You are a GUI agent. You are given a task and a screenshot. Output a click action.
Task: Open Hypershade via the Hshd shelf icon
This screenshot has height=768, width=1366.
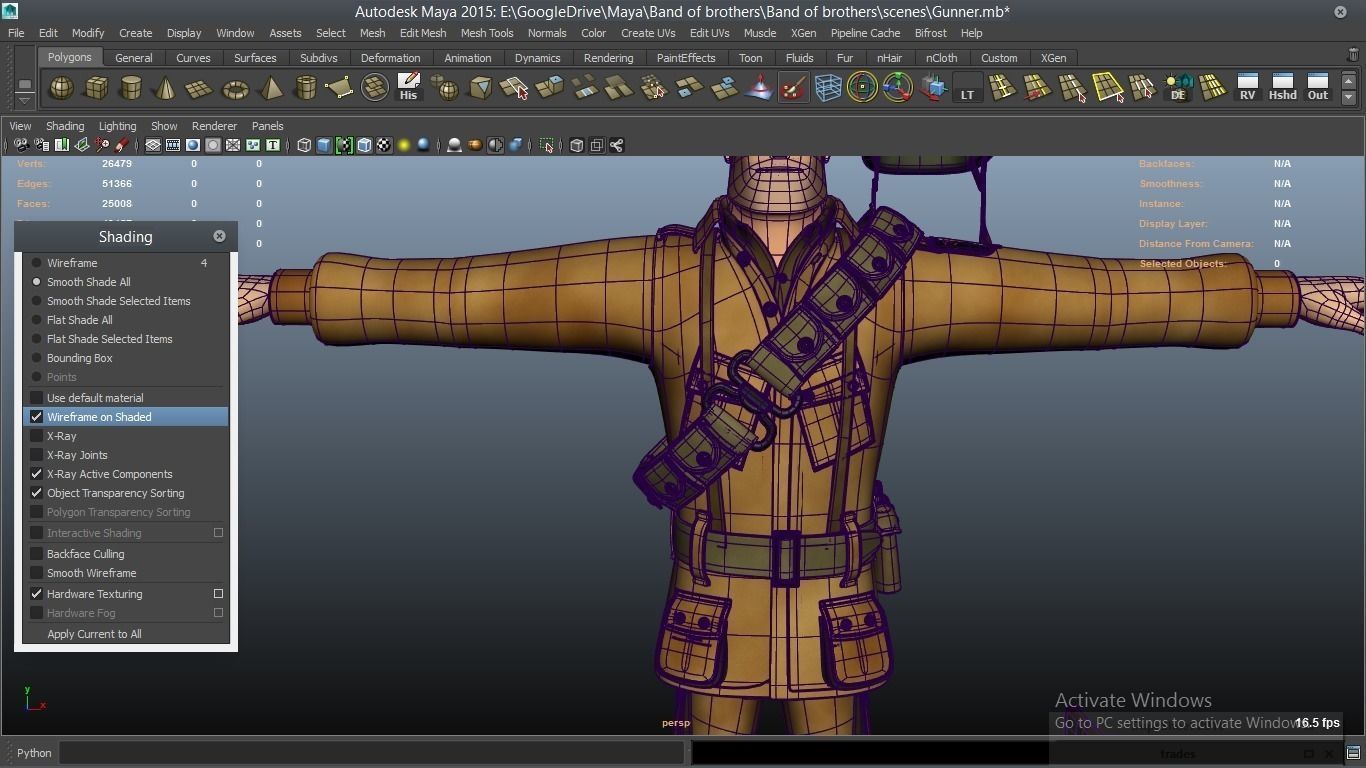(1282, 88)
